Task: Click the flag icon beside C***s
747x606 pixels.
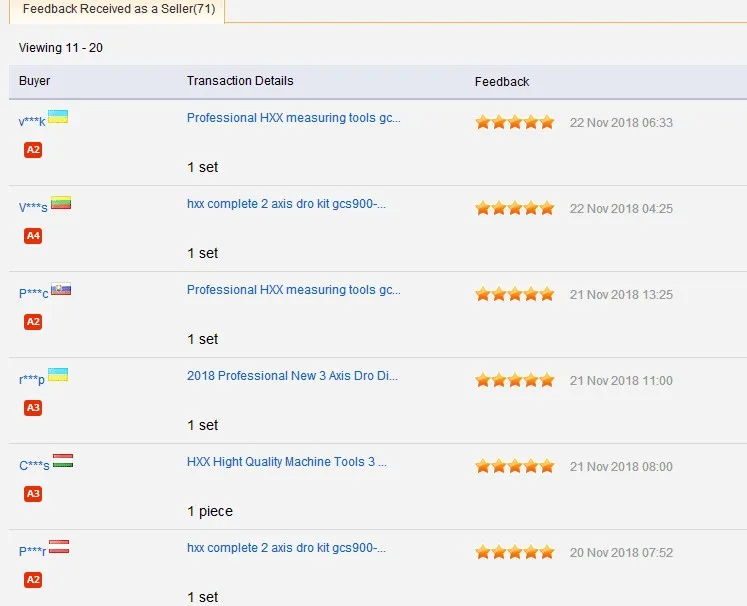Action: click(63, 461)
